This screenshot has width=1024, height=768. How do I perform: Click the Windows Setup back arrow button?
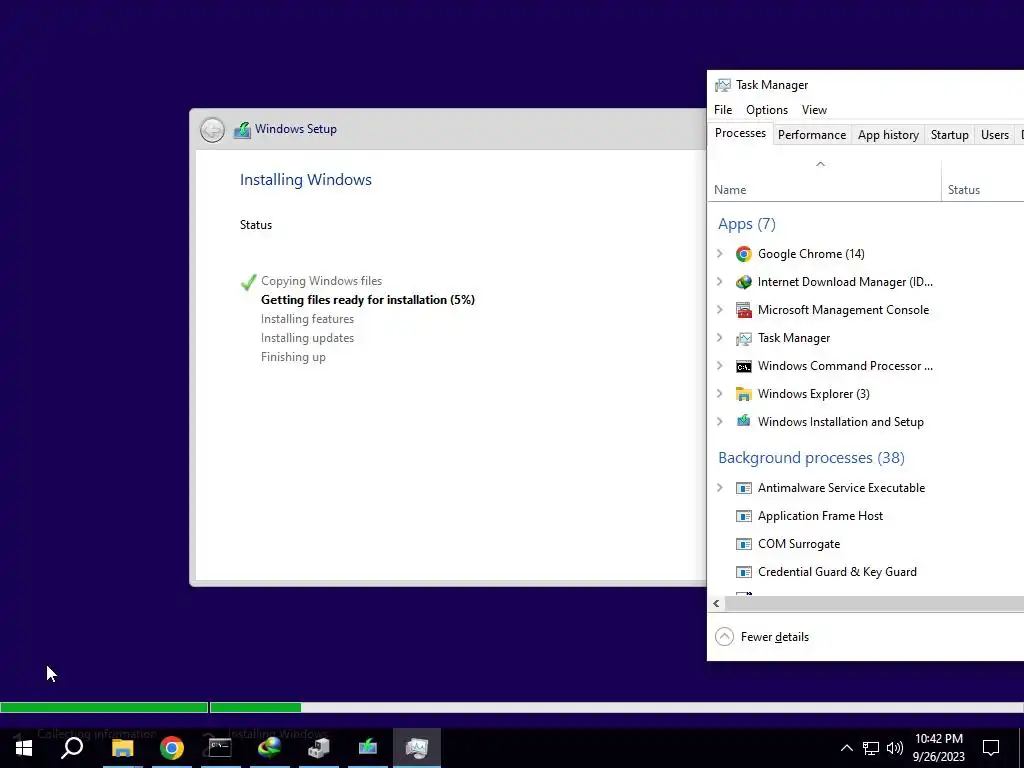(212, 130)
